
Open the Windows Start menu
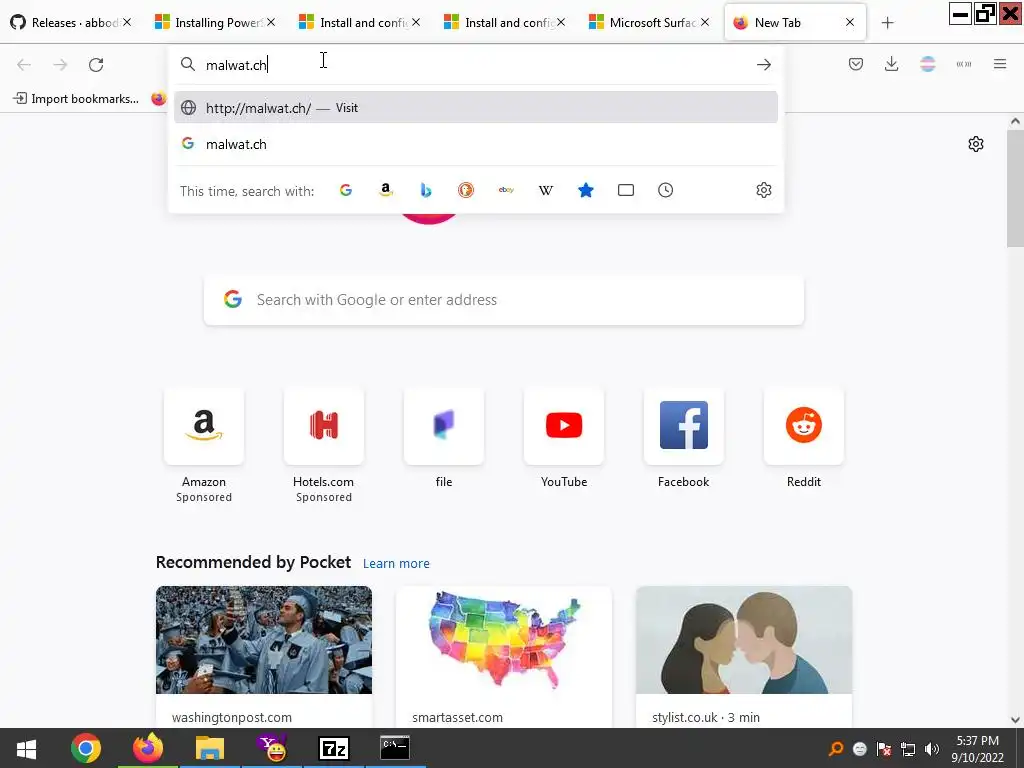pos(26,748)
